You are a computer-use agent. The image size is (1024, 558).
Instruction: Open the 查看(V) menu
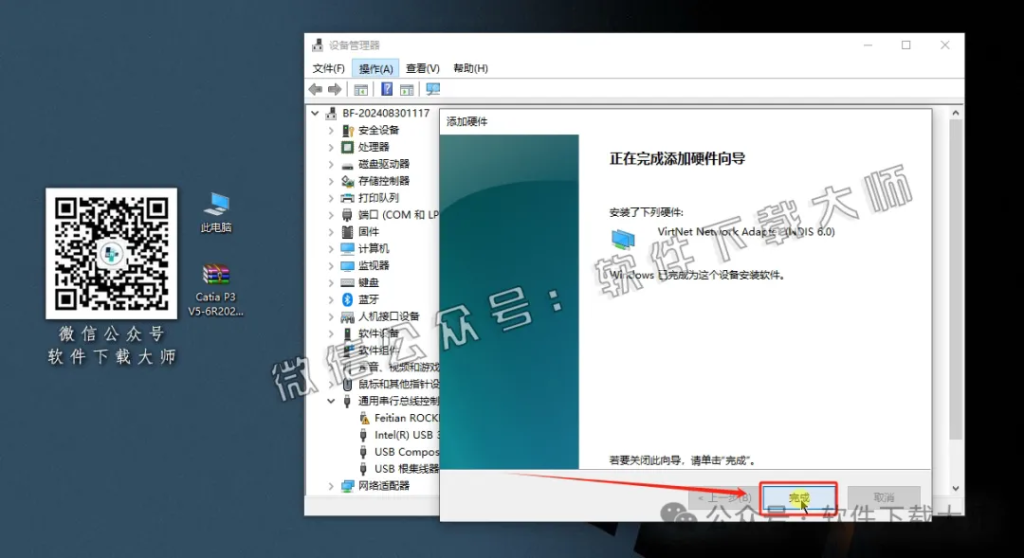[x=423, y=68]
